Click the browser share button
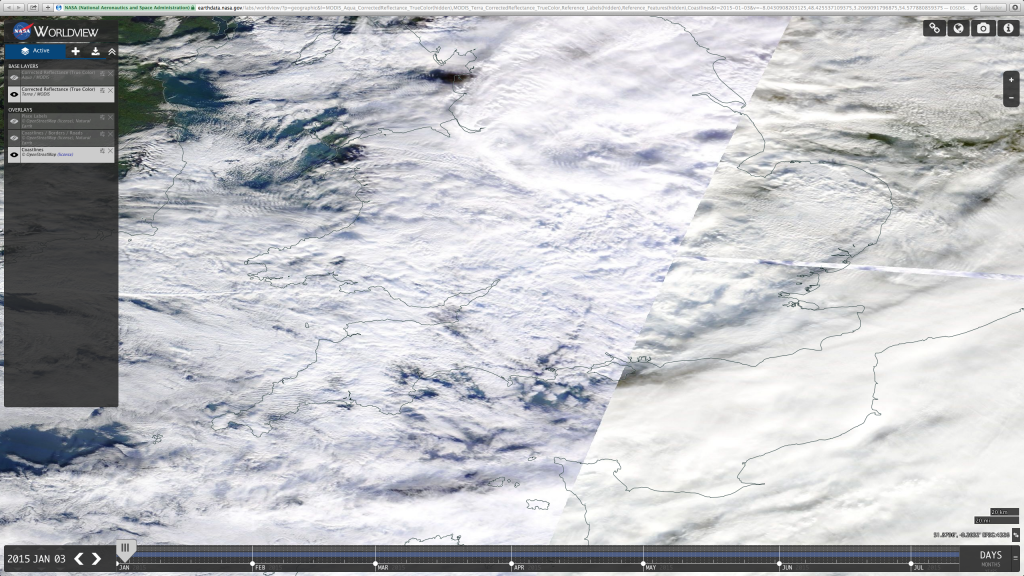The width and height of the screenshot is (1024, 576). 33,8
